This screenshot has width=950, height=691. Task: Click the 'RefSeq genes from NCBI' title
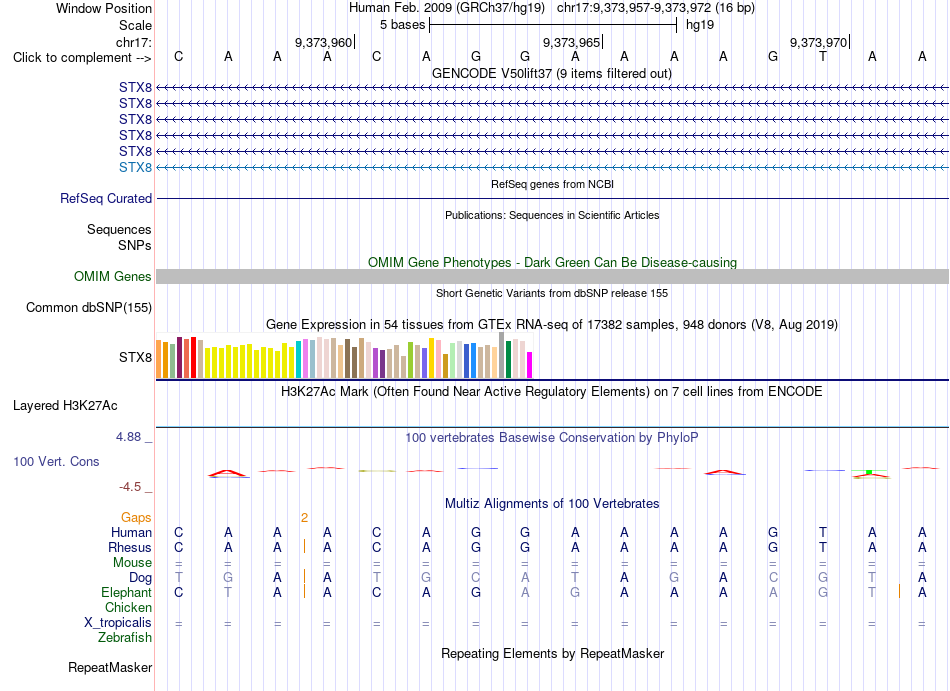552,184
